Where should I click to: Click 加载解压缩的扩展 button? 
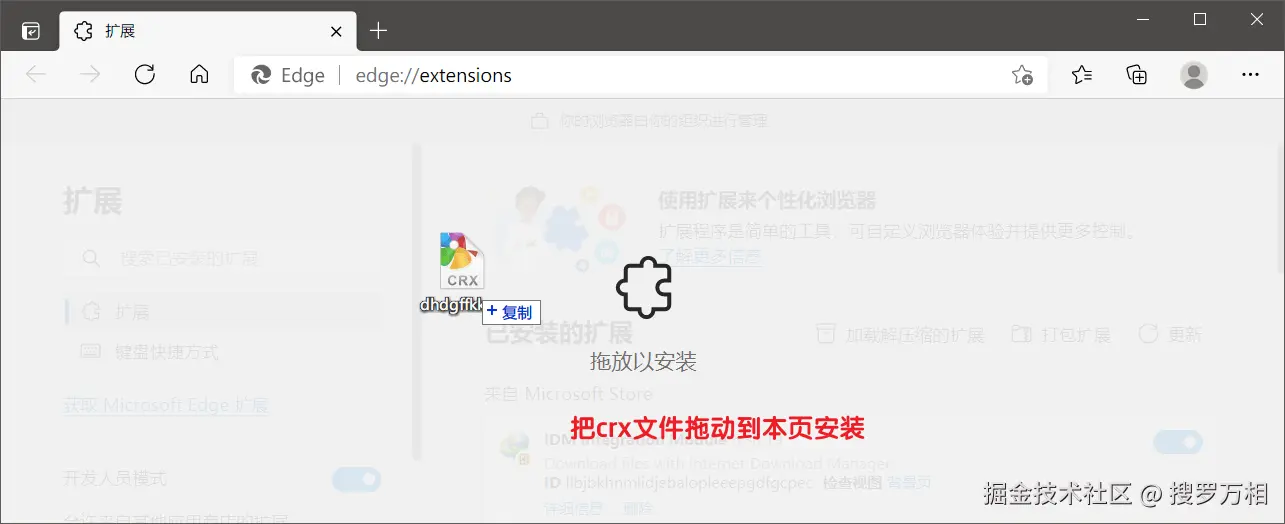(900, 335)
